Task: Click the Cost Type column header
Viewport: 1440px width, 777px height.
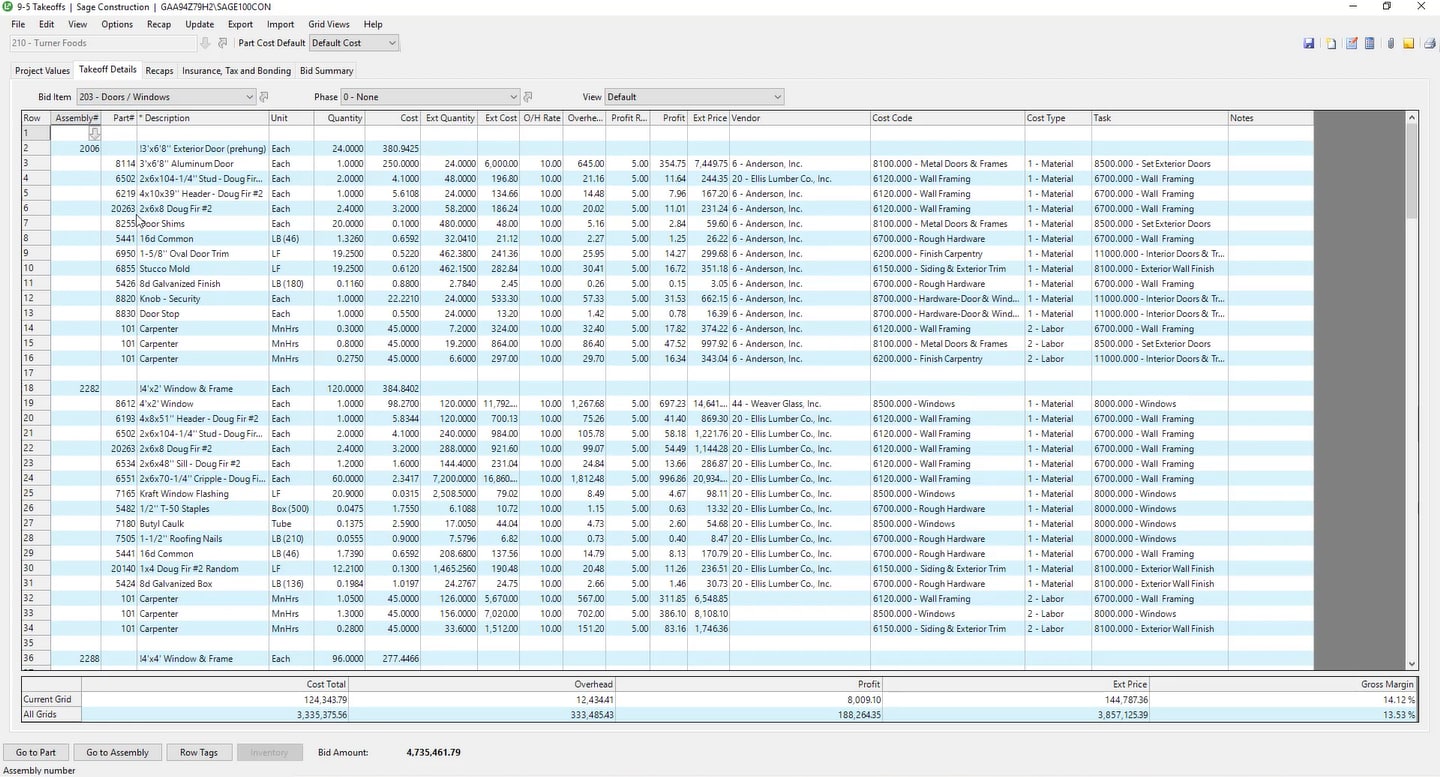Action: [1058, 118]
